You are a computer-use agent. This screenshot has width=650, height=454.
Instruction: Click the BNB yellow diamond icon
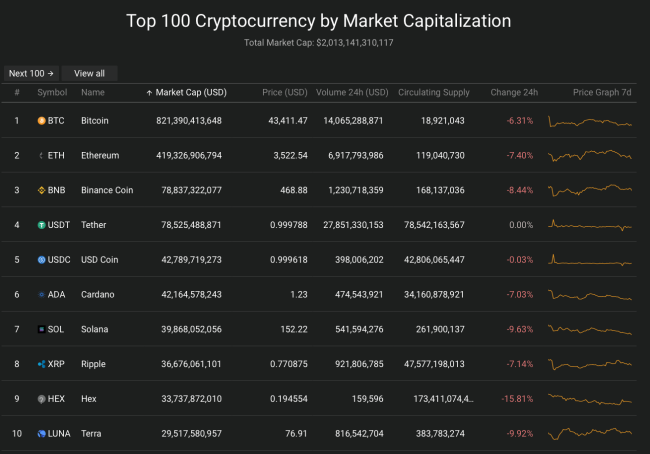(x=41, y=190)
